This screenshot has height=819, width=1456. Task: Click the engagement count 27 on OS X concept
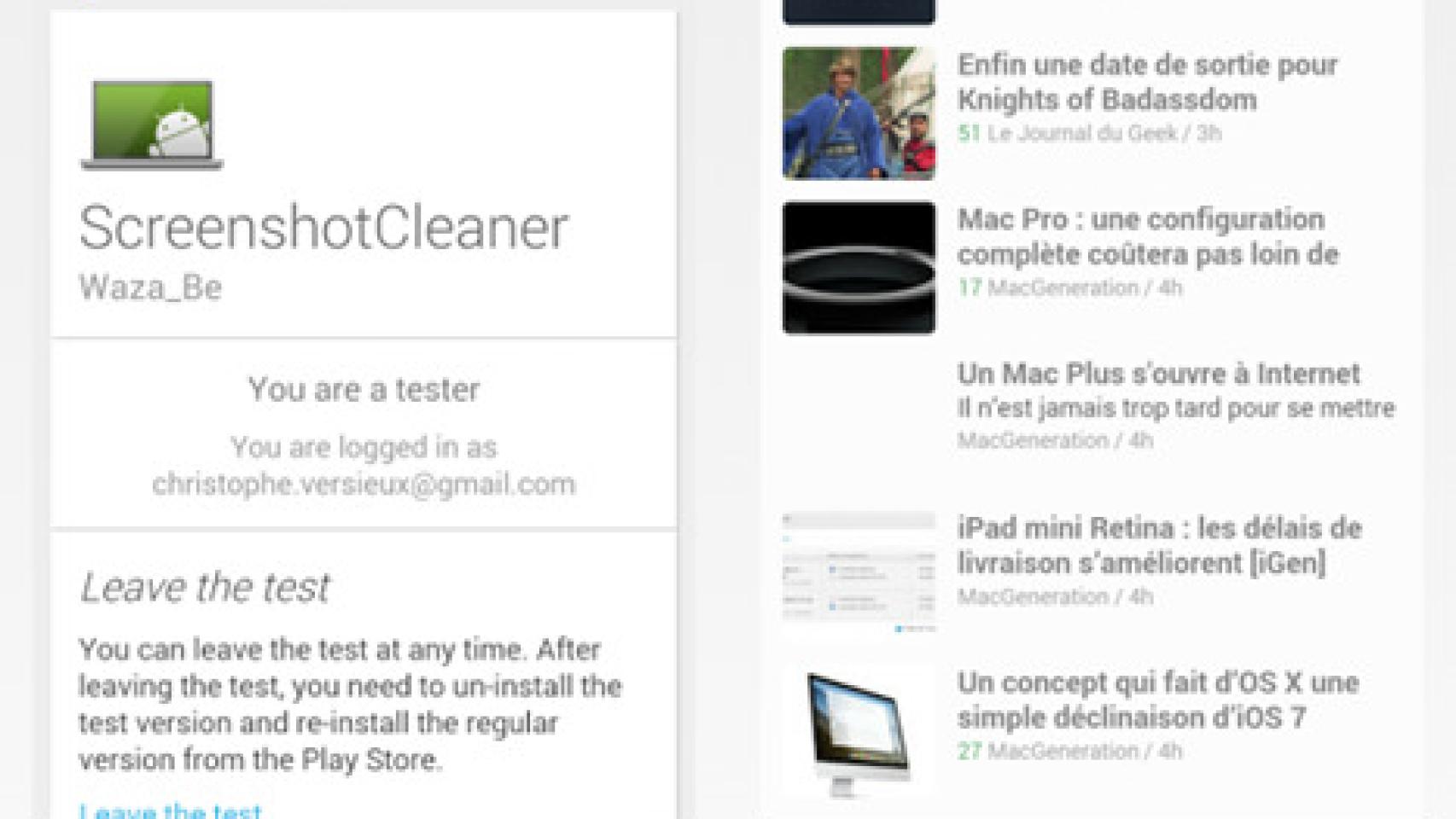tap(969, 752)
